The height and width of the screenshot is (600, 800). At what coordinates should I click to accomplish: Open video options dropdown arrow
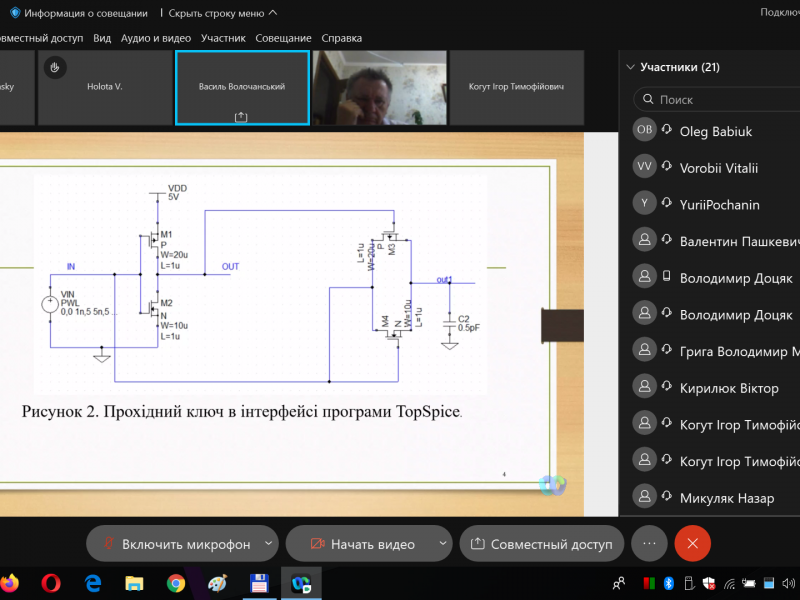click(443, 544)
